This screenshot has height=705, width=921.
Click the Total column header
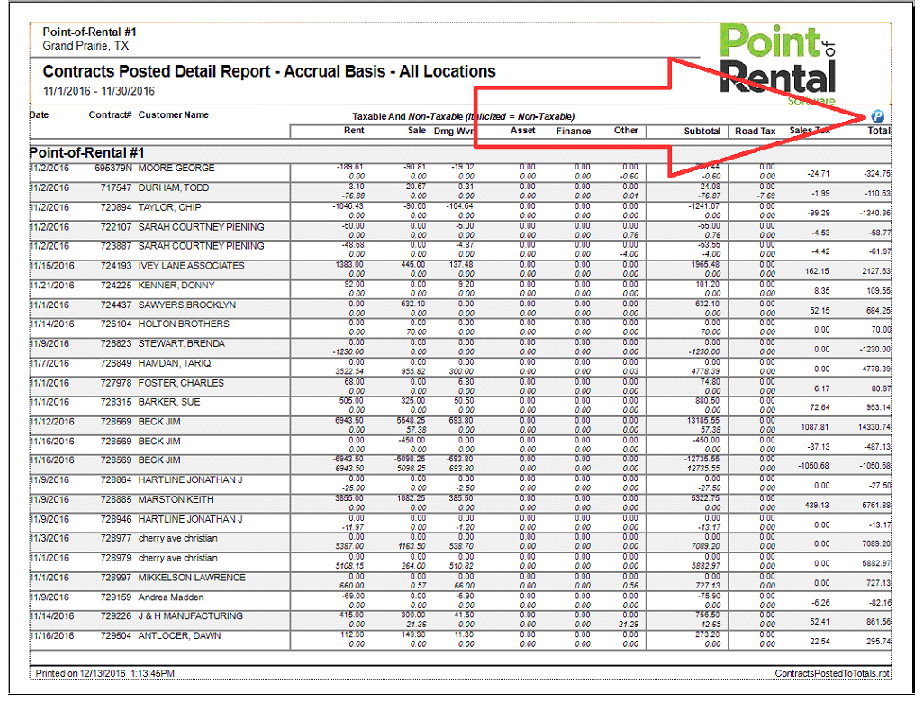(x=879, y=130)
